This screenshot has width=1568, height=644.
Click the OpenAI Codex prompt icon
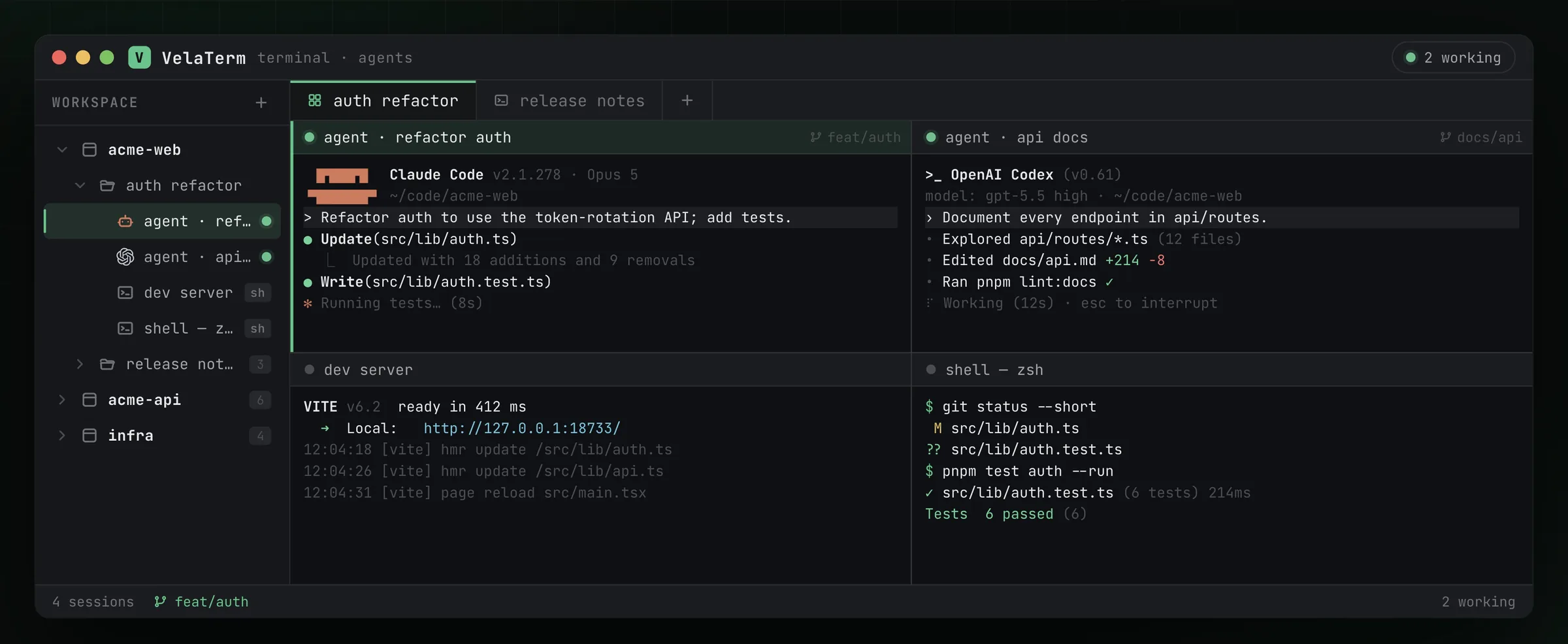point(933,175)
